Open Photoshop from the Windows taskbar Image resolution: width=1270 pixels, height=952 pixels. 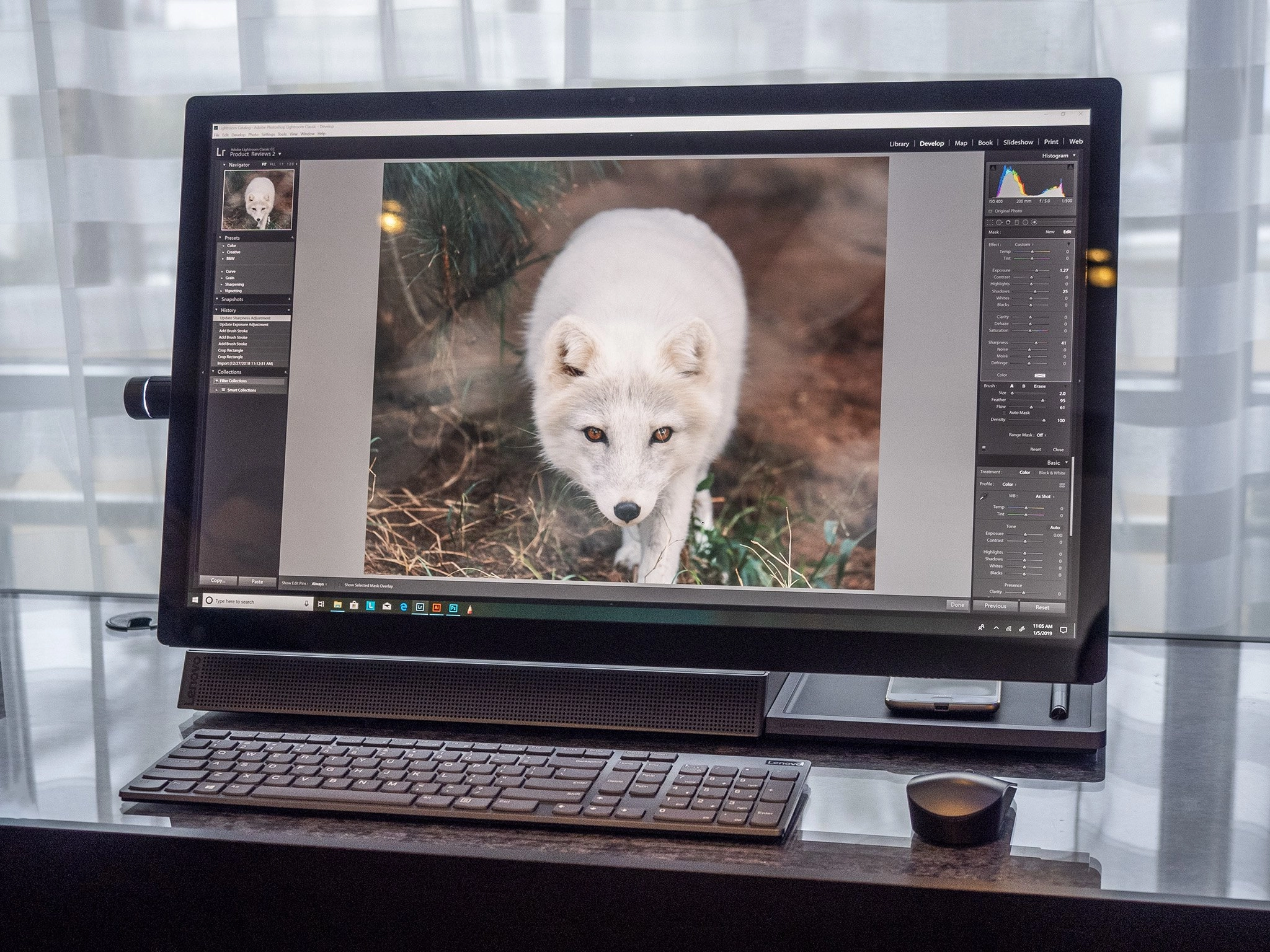(453, 608)
